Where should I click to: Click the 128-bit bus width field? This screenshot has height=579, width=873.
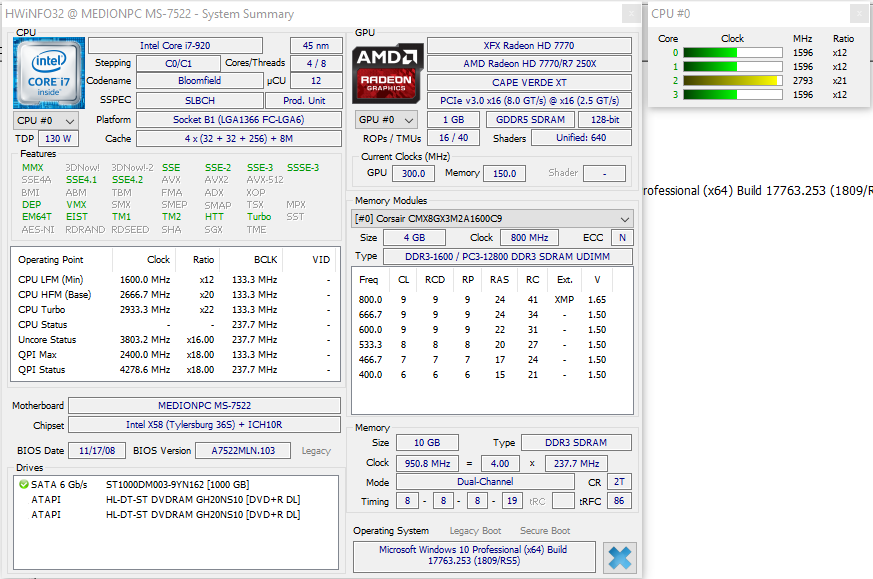605,120
